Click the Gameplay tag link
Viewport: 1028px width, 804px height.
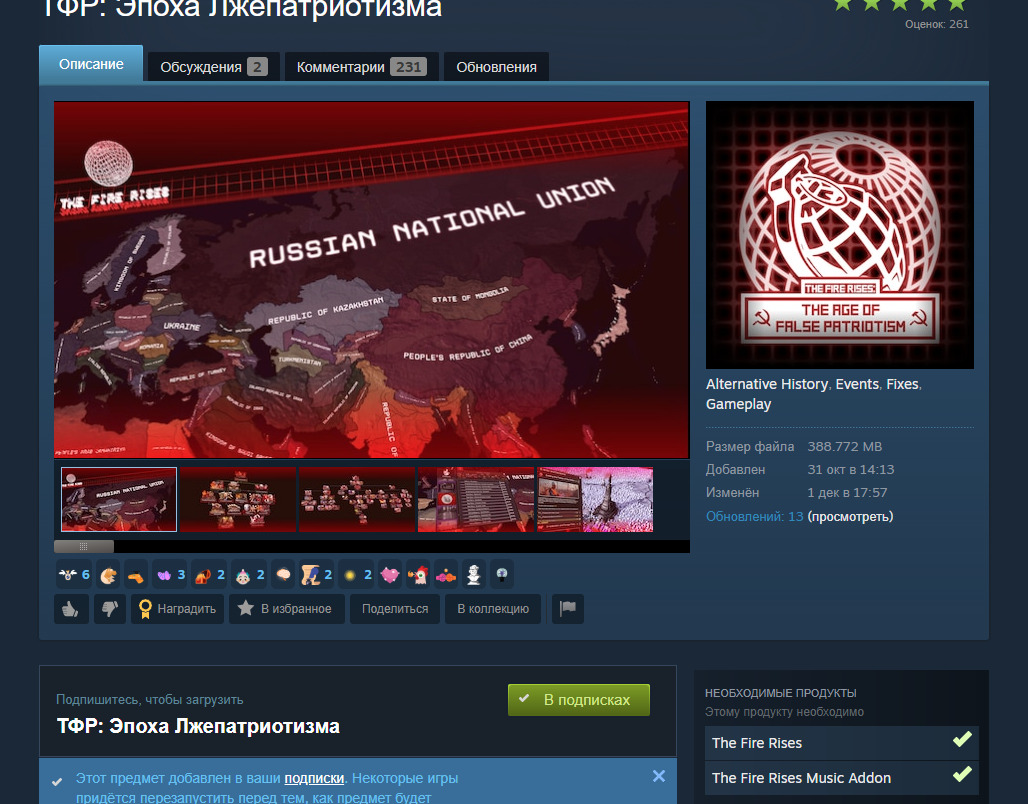click(738, 404)
